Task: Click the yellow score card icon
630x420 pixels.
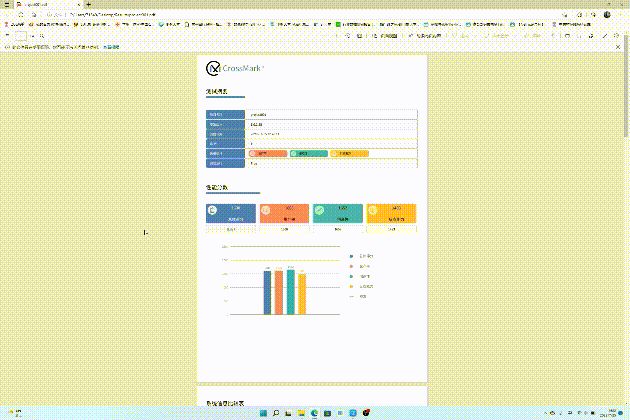Action: [373, 211]
